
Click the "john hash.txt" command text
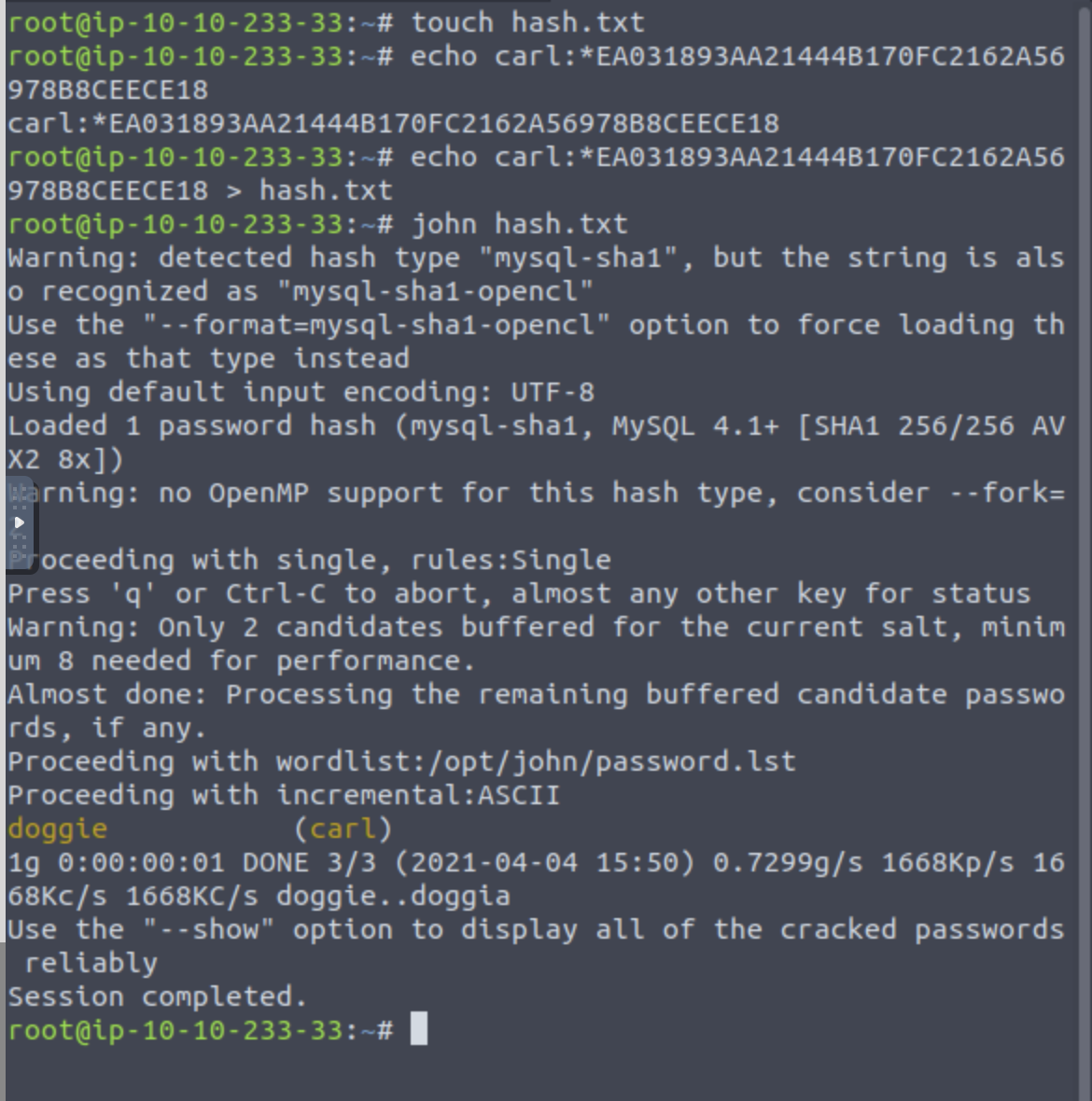[519, 224]
